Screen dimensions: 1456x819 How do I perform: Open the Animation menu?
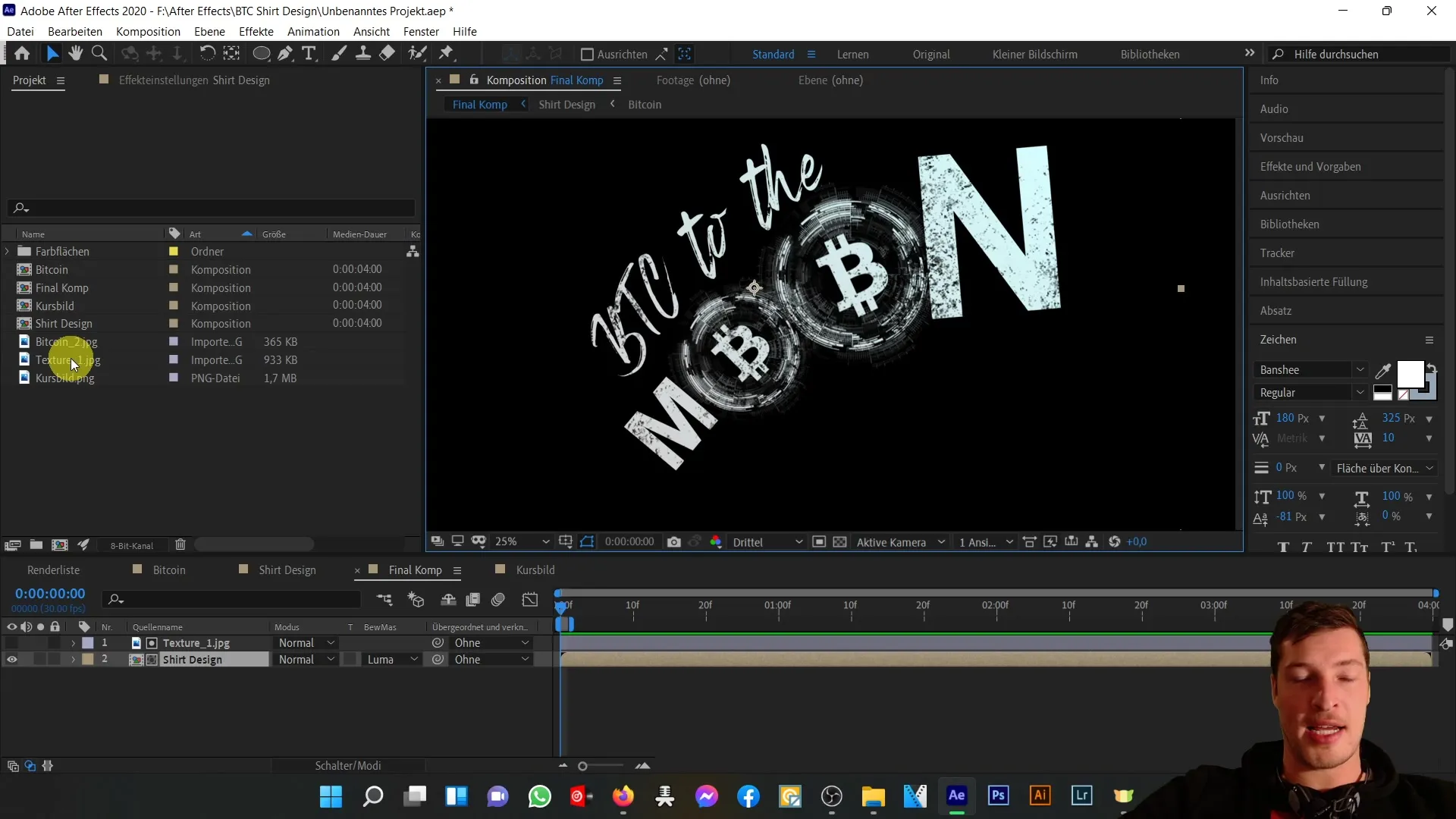tap(313, 31)
